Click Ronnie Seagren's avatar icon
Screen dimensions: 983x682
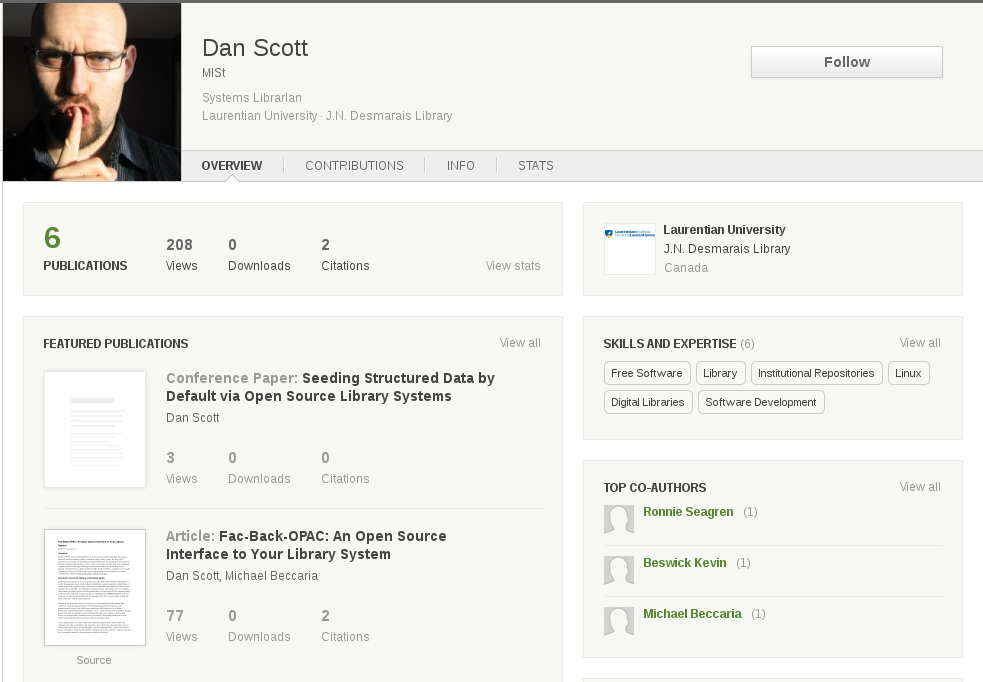click(619, 519)
